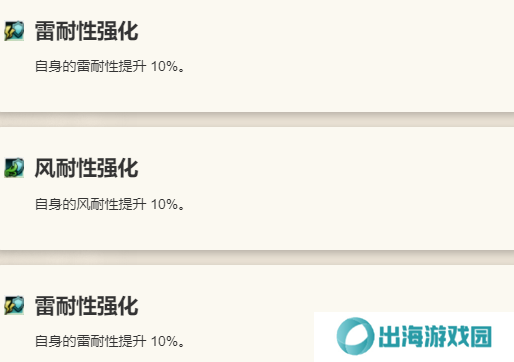
Task: Select the bottommost 雷耐性强化 heading
Action: coord(86,306)
